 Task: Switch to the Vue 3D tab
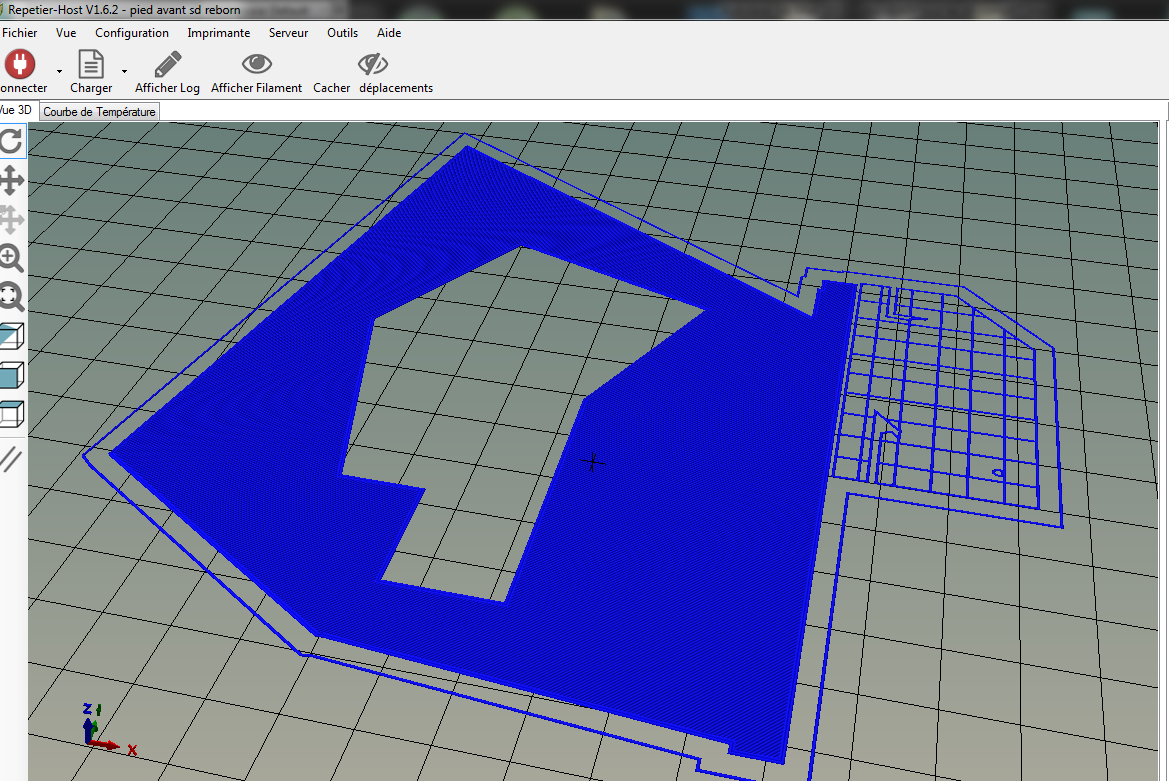pyautogui.click(x=16, y=110)
